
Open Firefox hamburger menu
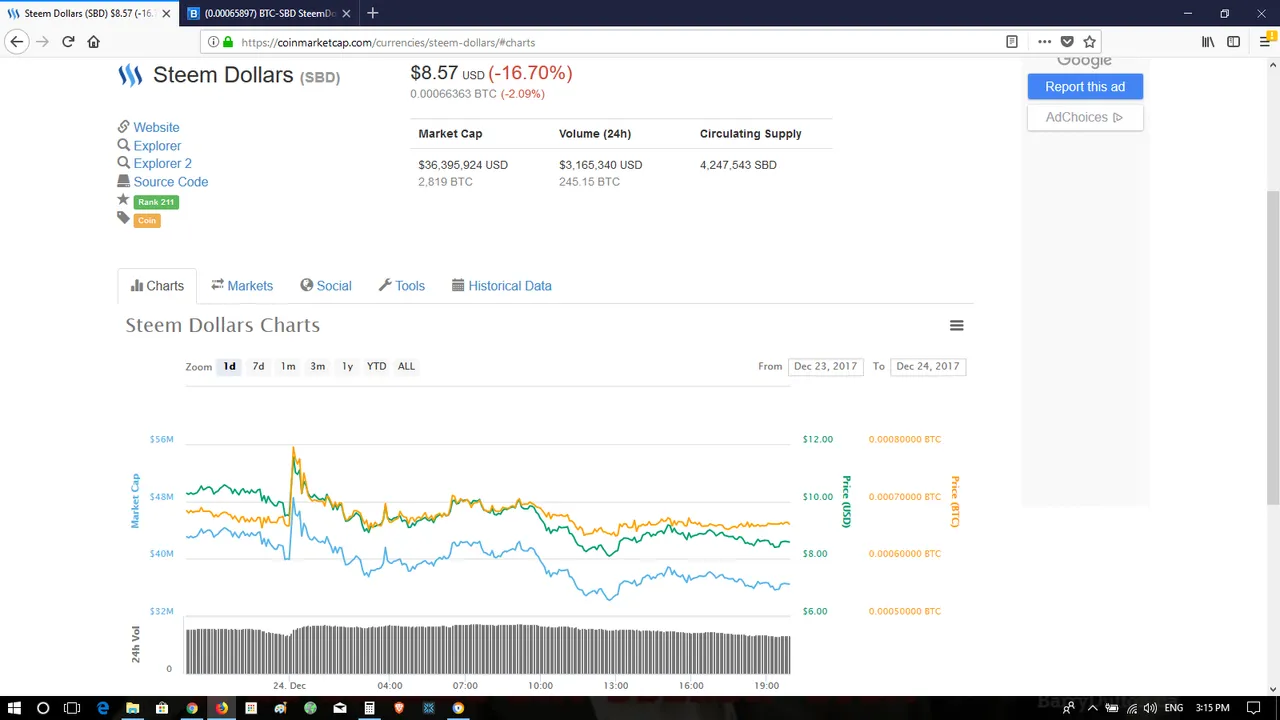point(1265,42)
